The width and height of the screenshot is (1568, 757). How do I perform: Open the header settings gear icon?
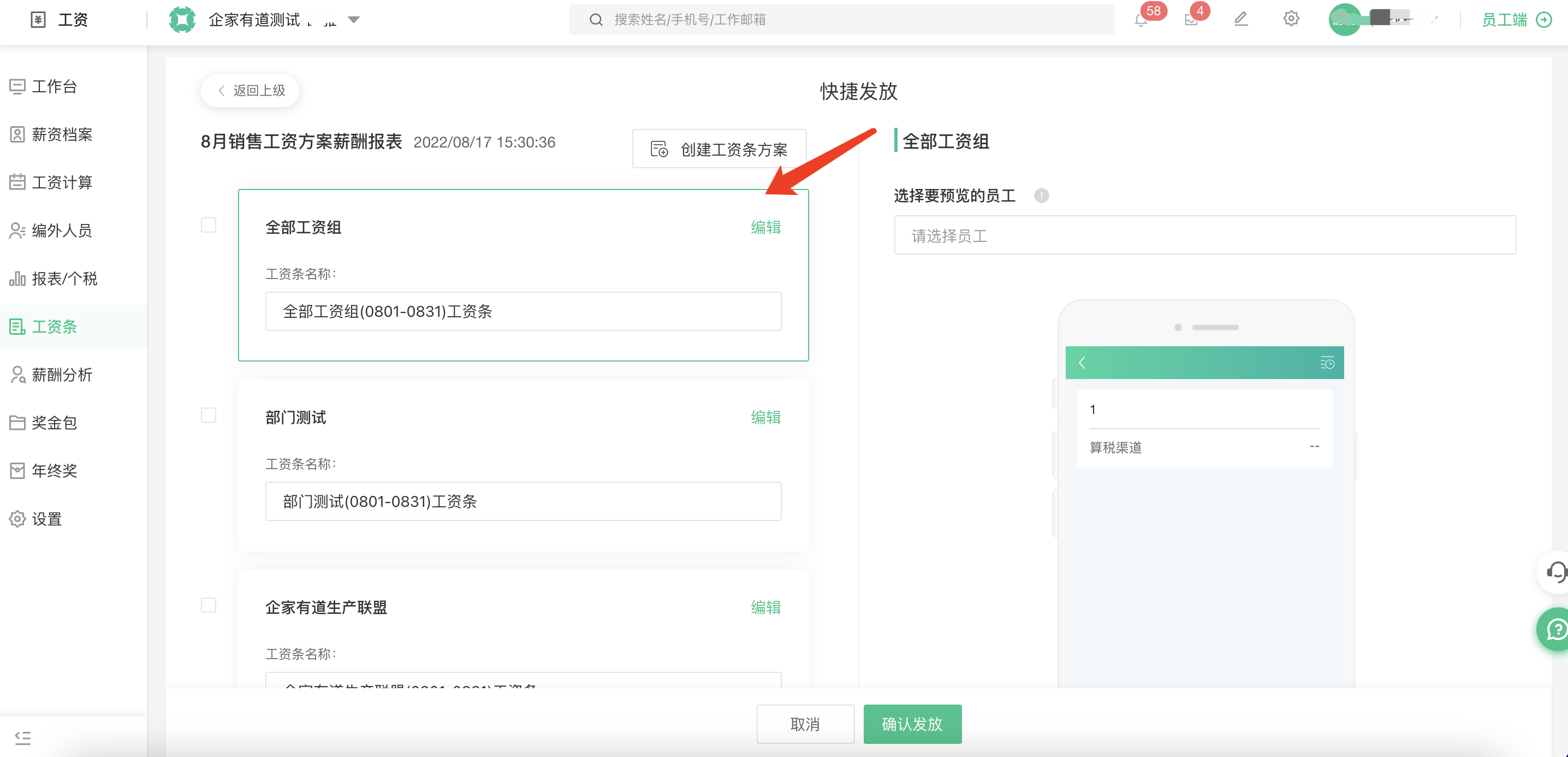tap(1291, 20)
